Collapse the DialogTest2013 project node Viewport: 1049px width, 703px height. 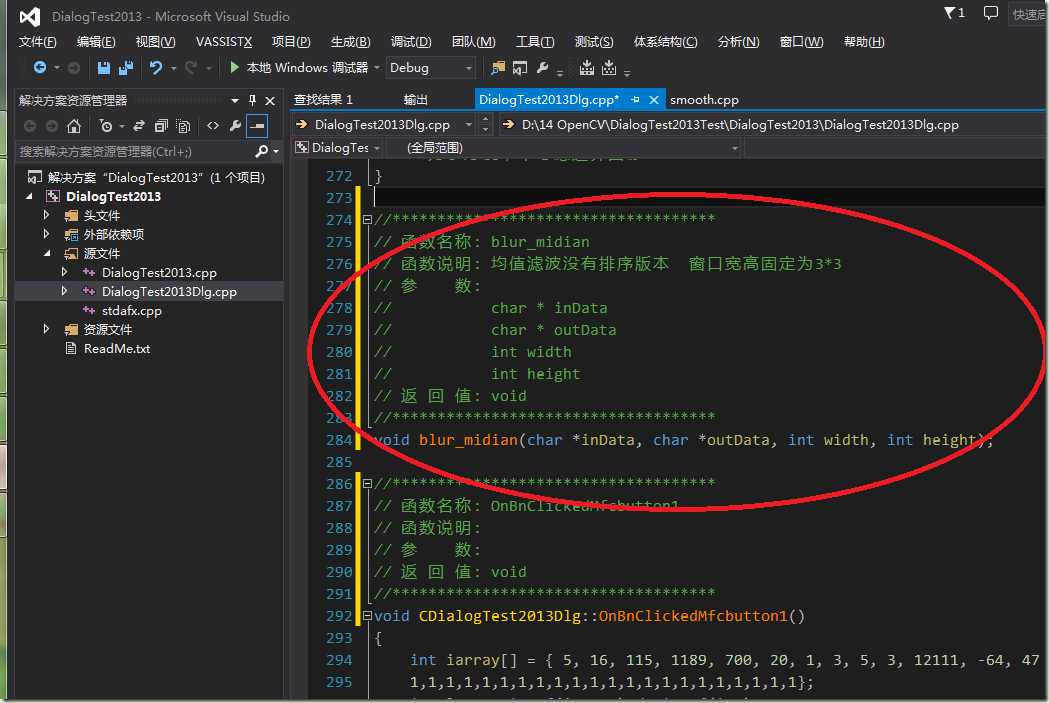pos(29,196)
